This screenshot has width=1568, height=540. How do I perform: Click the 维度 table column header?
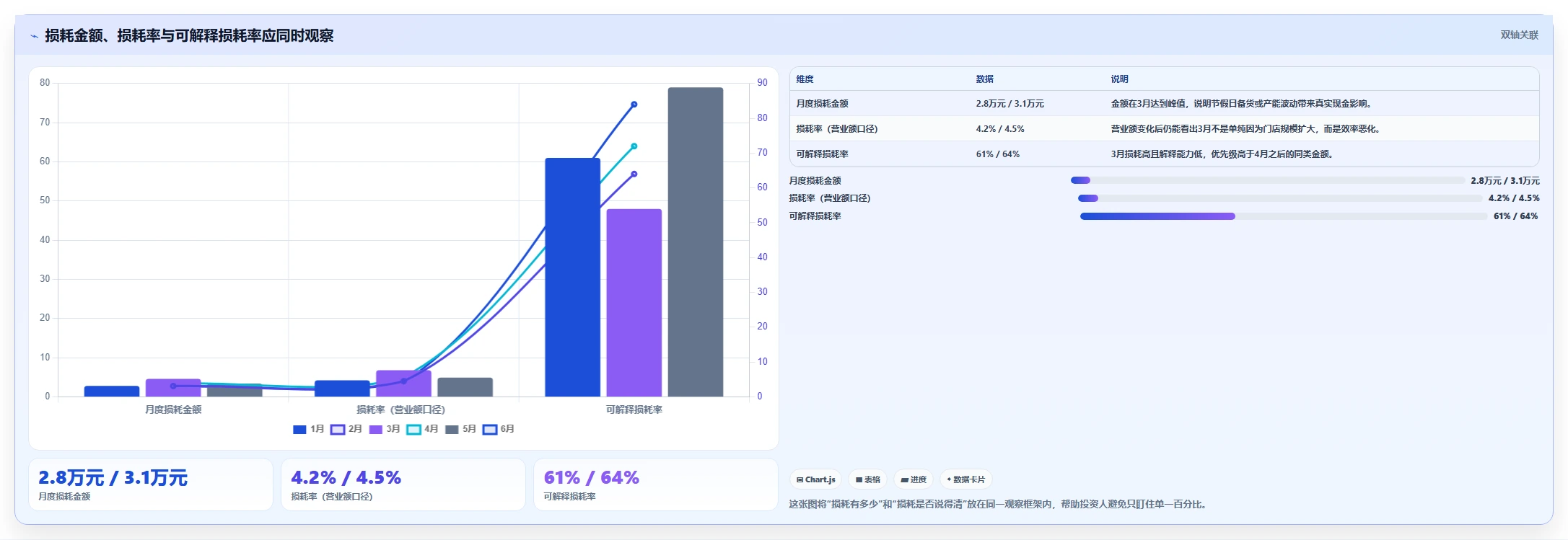point(805,79)
